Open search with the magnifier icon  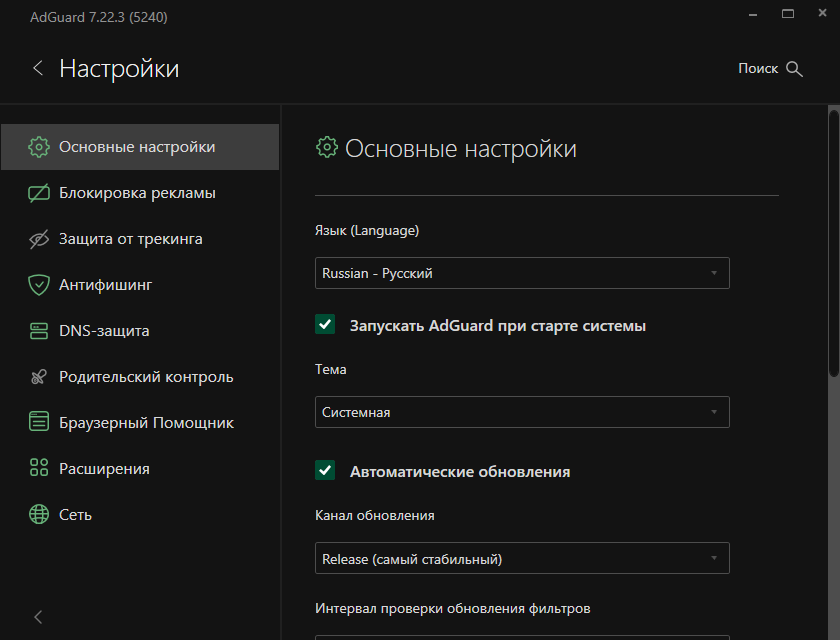[x=797, y=68]
